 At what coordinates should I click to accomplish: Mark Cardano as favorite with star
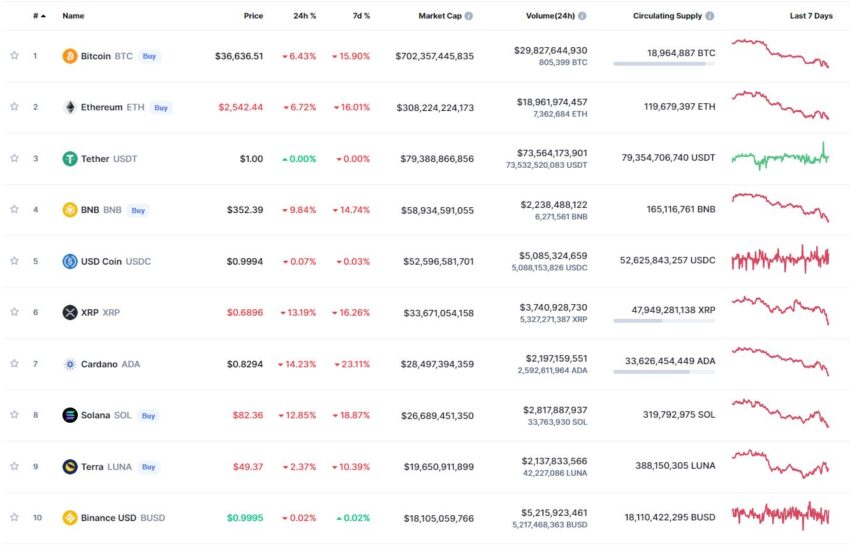15,363
